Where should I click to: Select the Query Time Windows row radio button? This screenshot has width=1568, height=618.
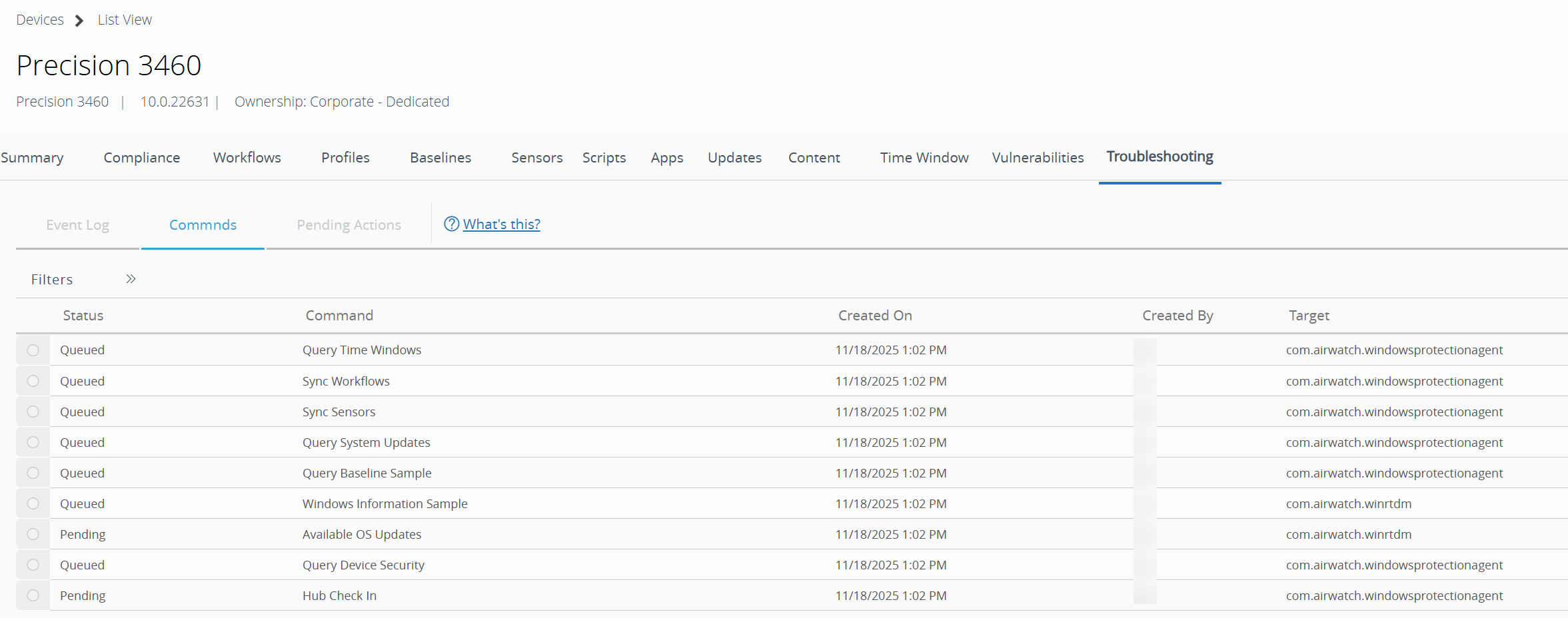tap(33, 350)
